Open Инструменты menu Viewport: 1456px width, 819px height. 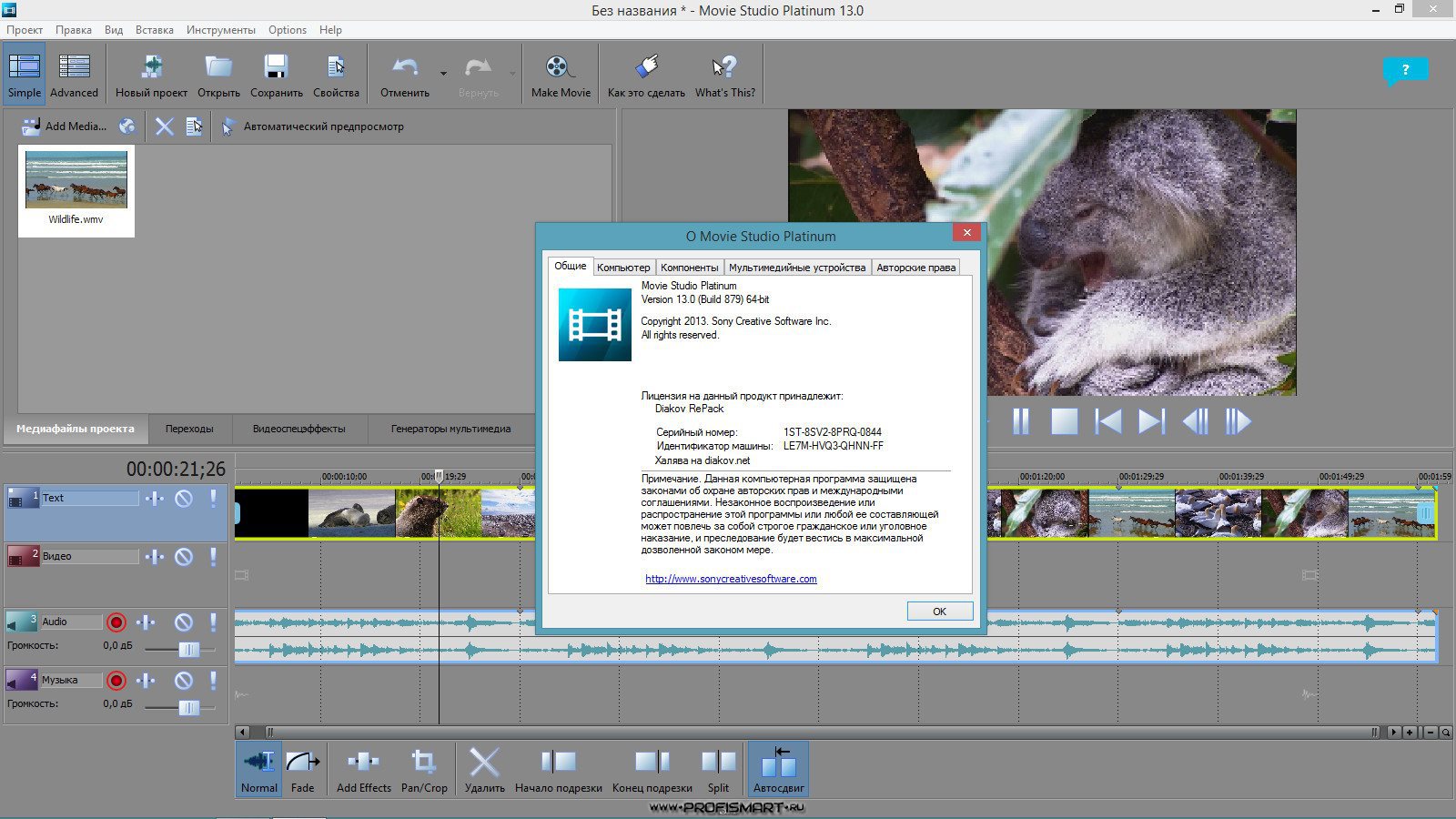[x=221, y=29]
